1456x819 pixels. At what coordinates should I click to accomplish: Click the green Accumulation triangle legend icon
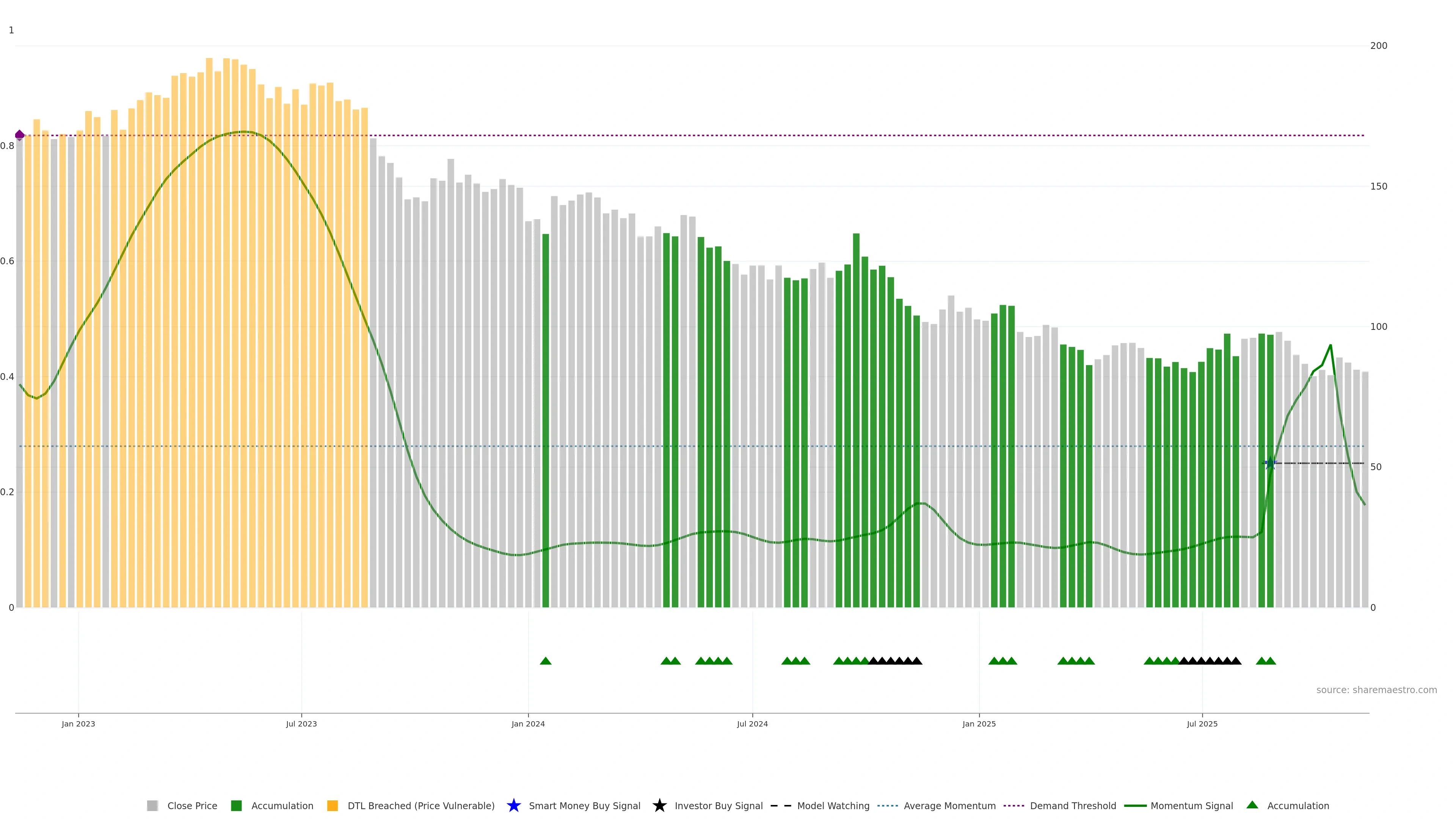coord(1252,805)
